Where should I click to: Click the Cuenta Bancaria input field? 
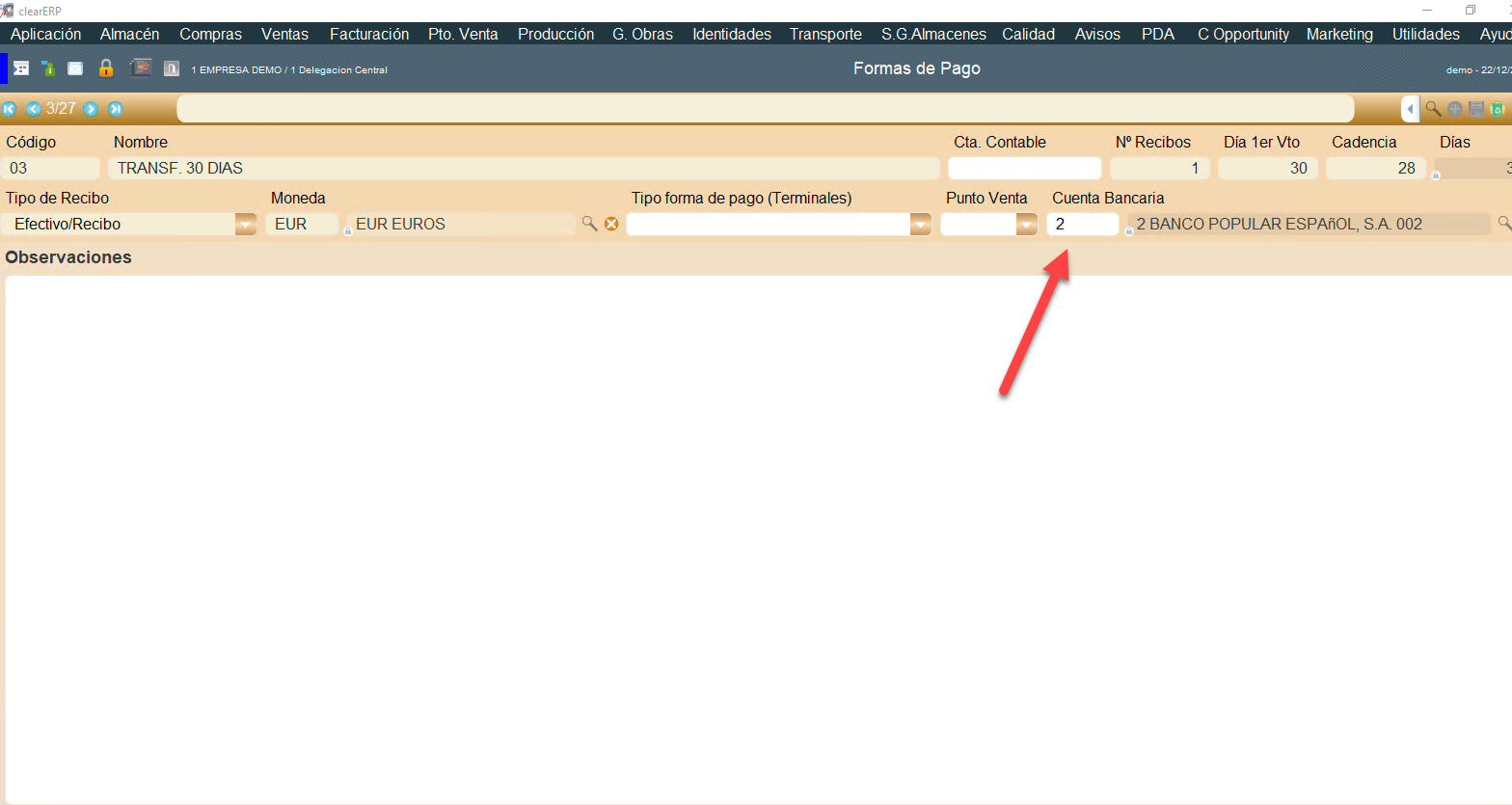pyautogui.click(x=1082, y=224)
